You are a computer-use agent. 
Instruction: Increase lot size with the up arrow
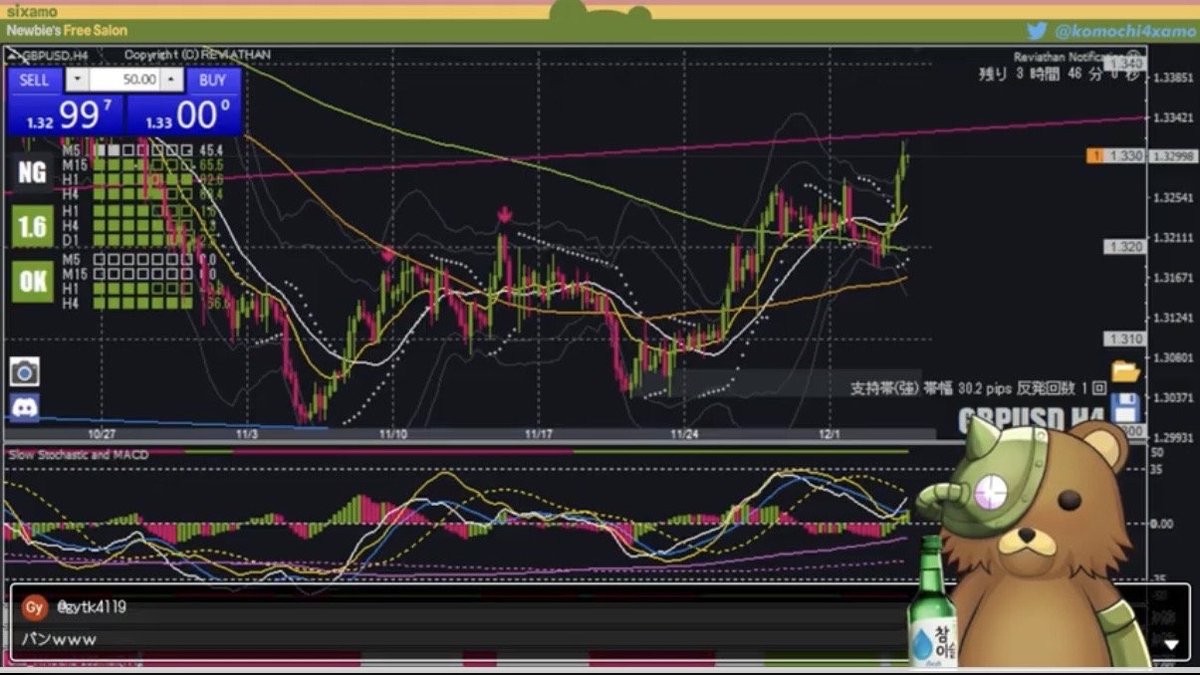pos(171,80)
